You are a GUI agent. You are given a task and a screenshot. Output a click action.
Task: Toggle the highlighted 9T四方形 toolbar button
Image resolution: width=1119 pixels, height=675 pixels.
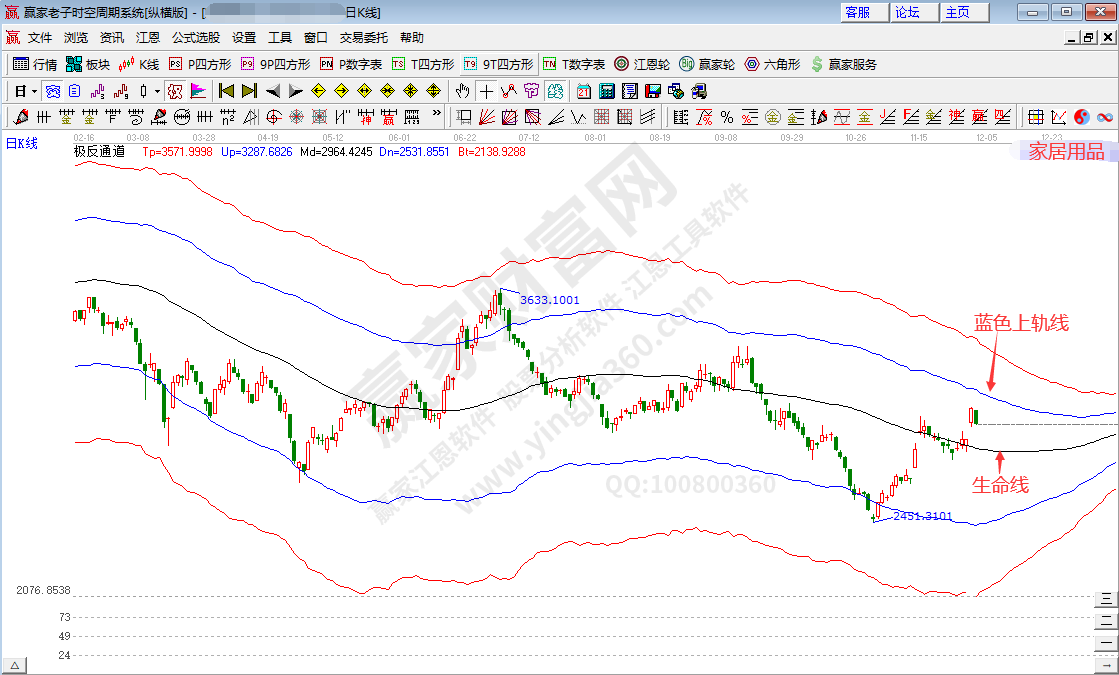coord(499,64)
